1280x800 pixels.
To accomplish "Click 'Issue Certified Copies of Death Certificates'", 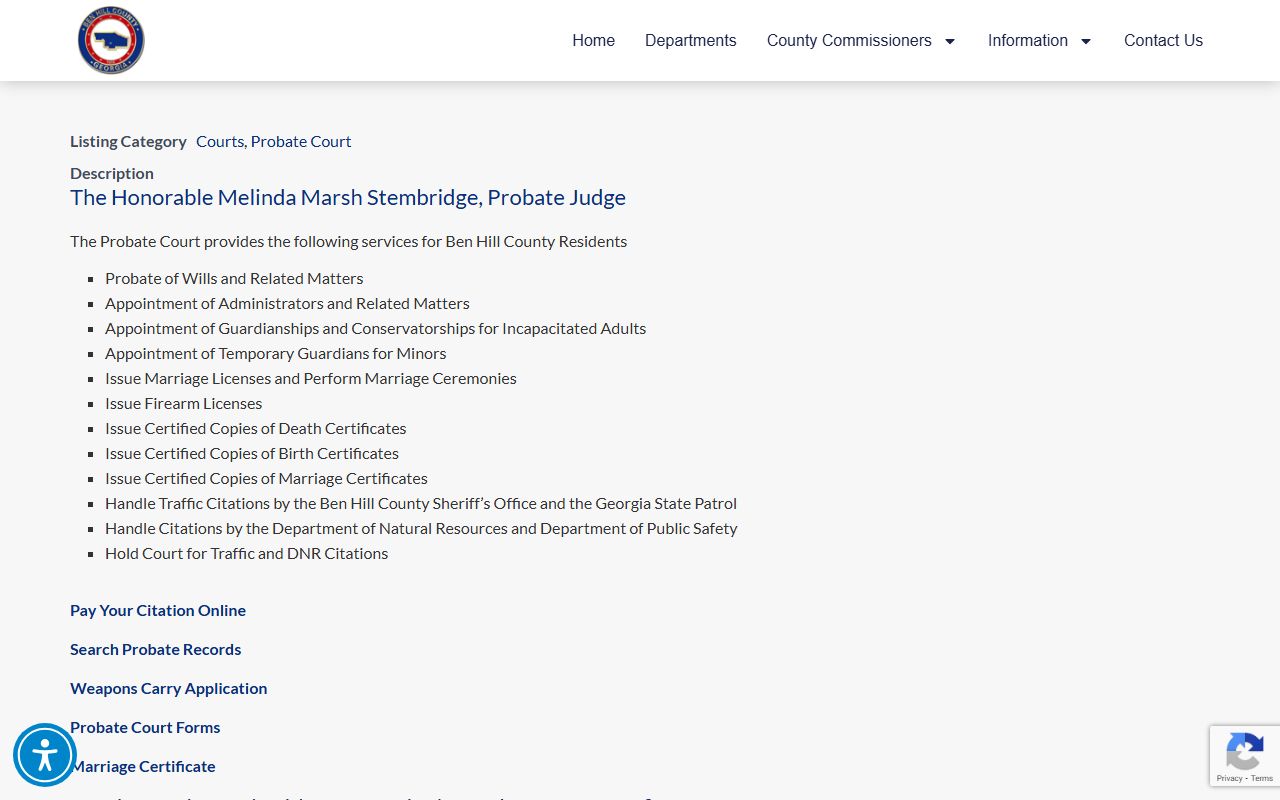I will click(255, 428).
